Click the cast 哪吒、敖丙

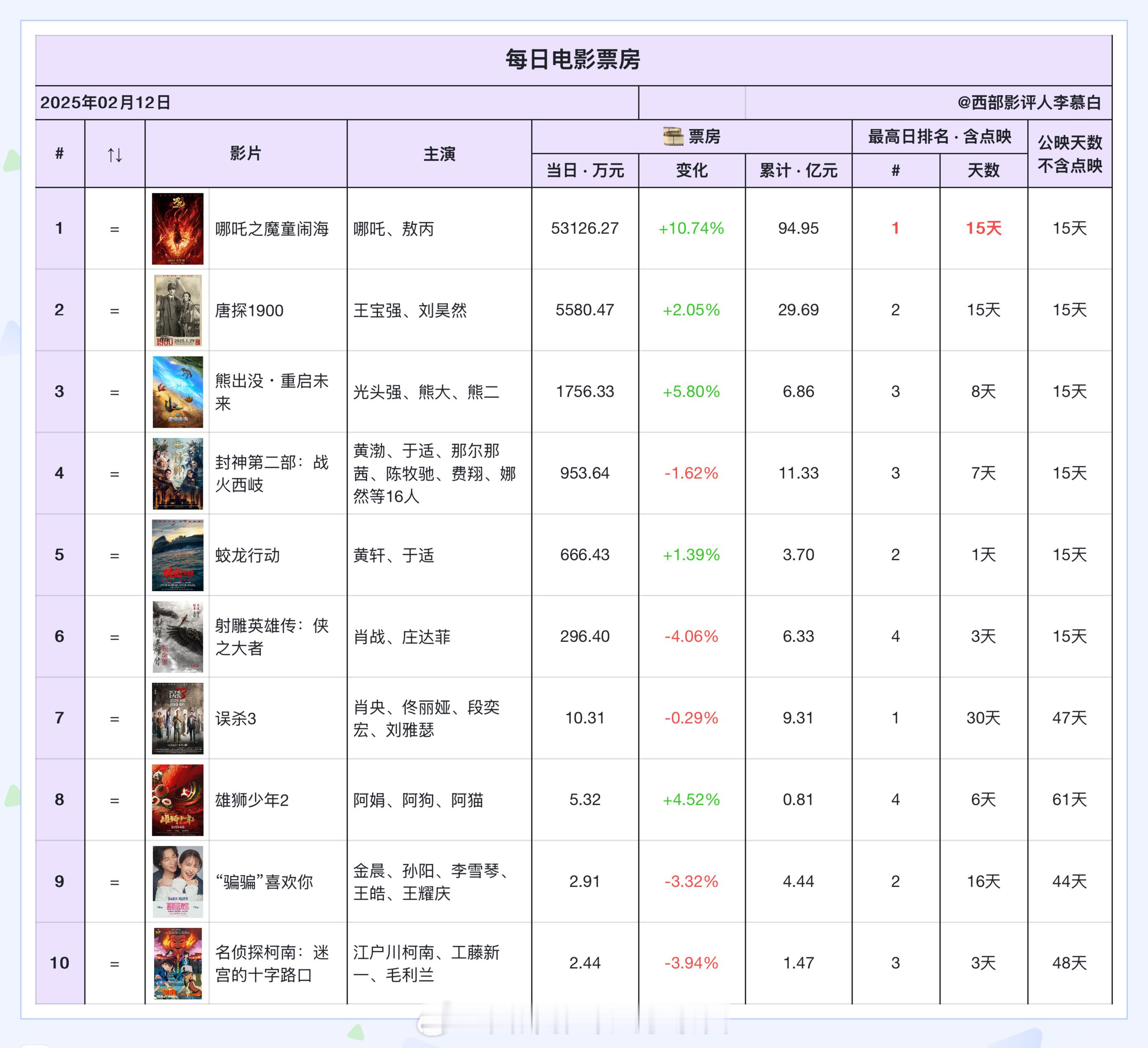coord(394,229)
